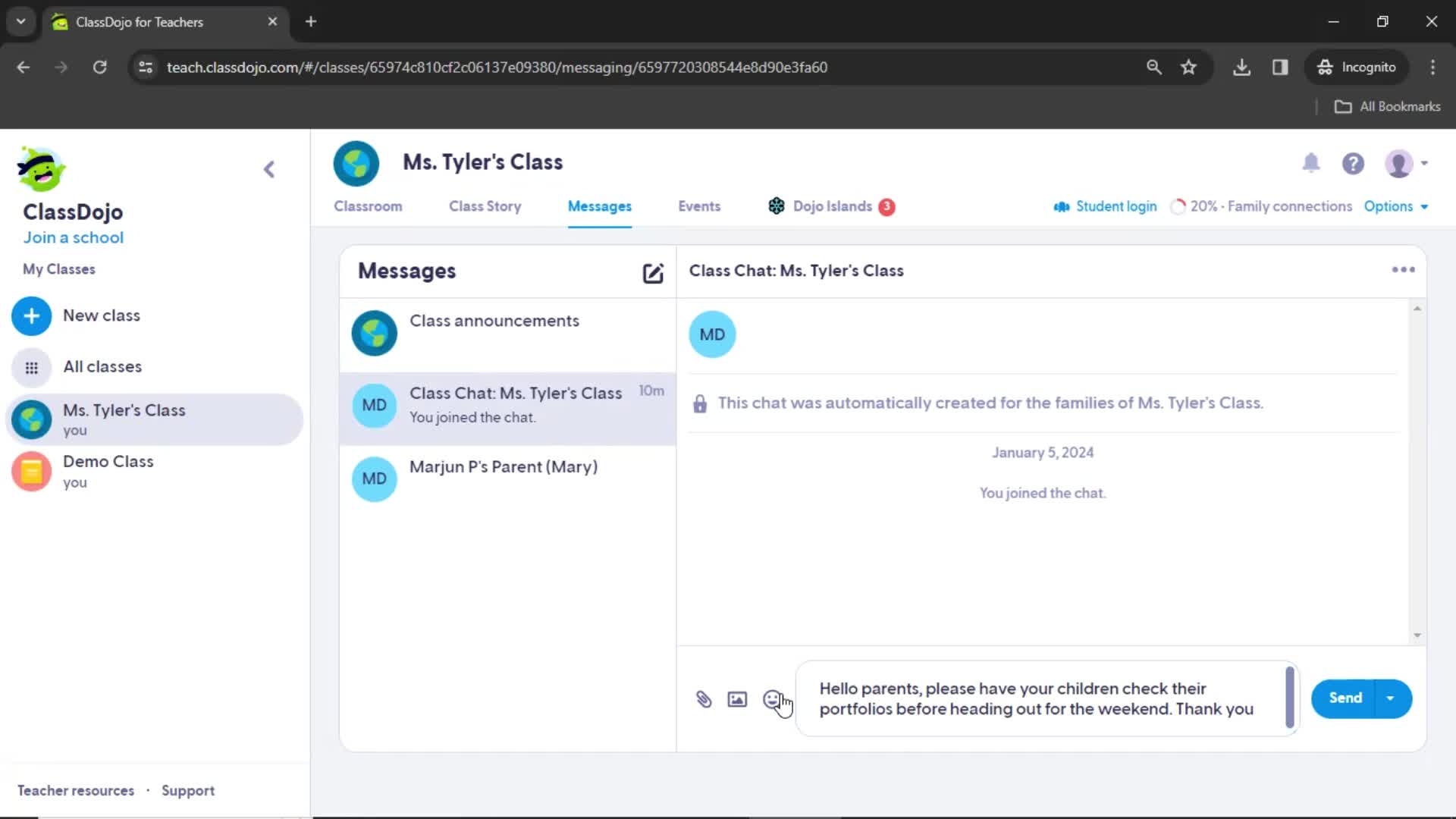Click the chat scrollbar up arrow
Screen dimensions: 1456x819
coord(1417,309)
